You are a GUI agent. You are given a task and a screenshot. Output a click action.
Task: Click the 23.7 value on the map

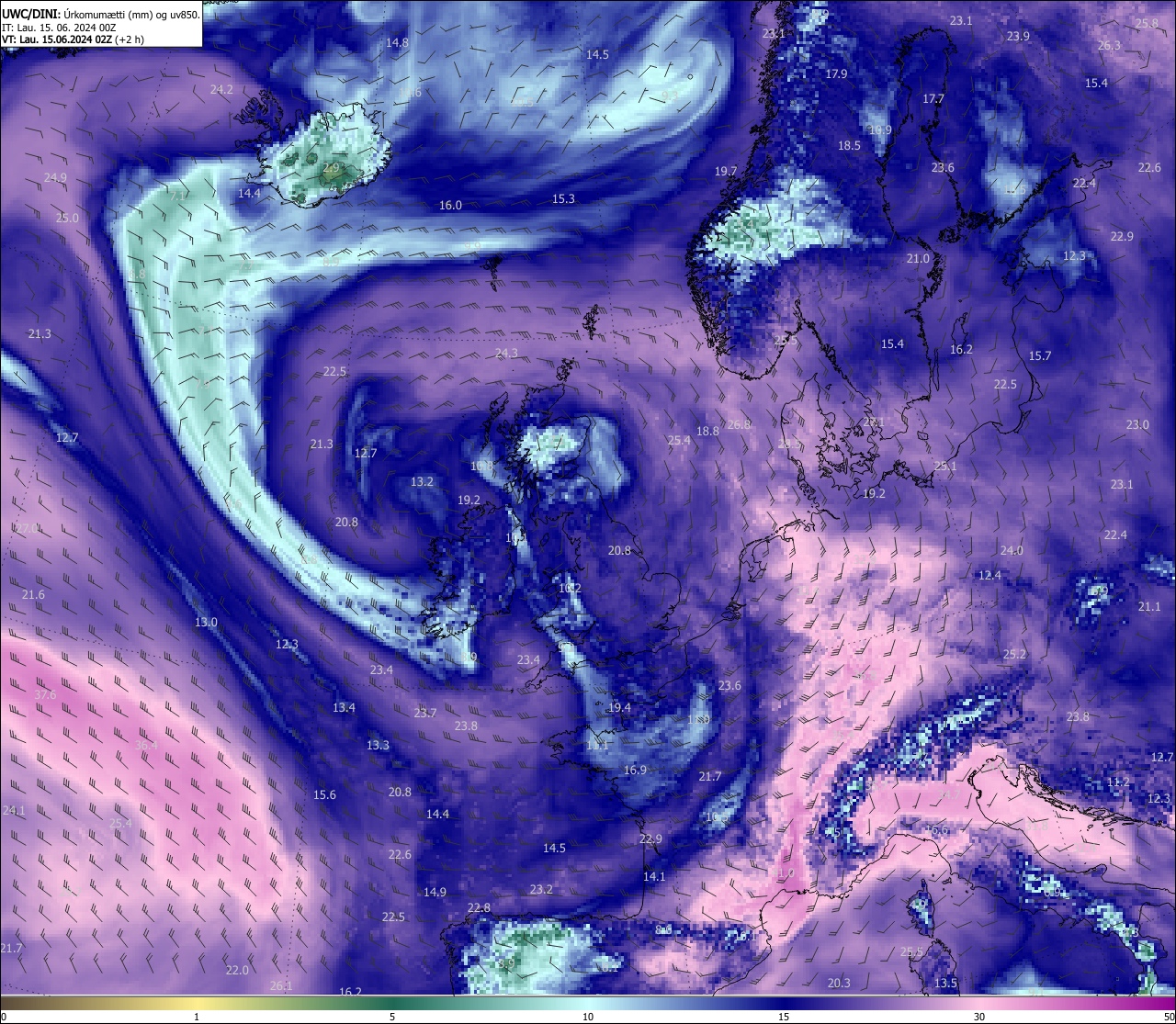425,714
